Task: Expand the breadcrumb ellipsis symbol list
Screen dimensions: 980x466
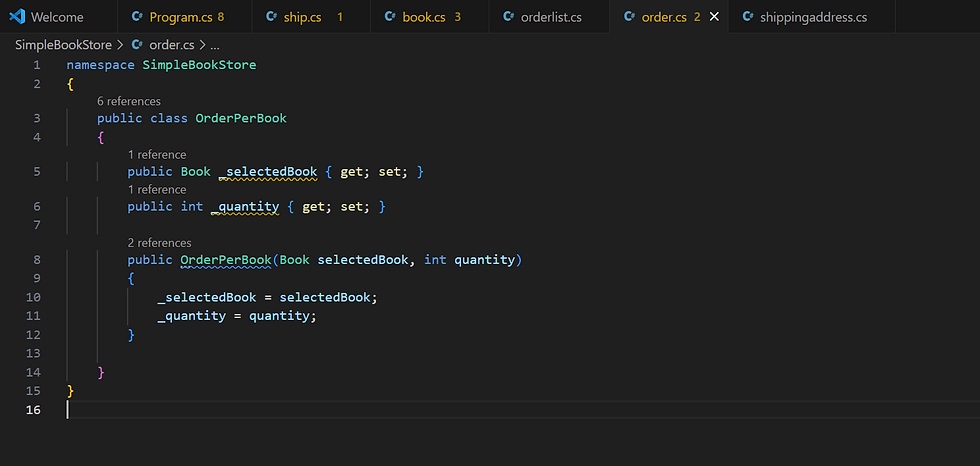Action: [215, 45]
